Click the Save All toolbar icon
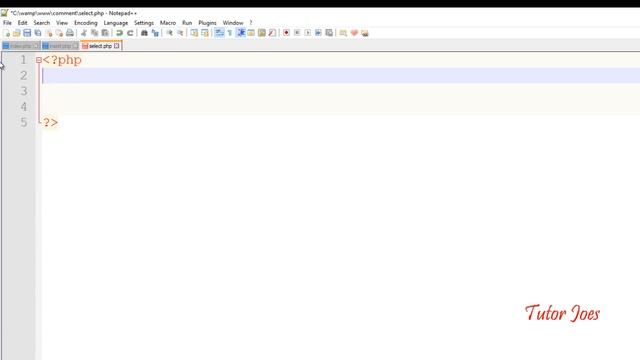640x360 pixels. 38,33
